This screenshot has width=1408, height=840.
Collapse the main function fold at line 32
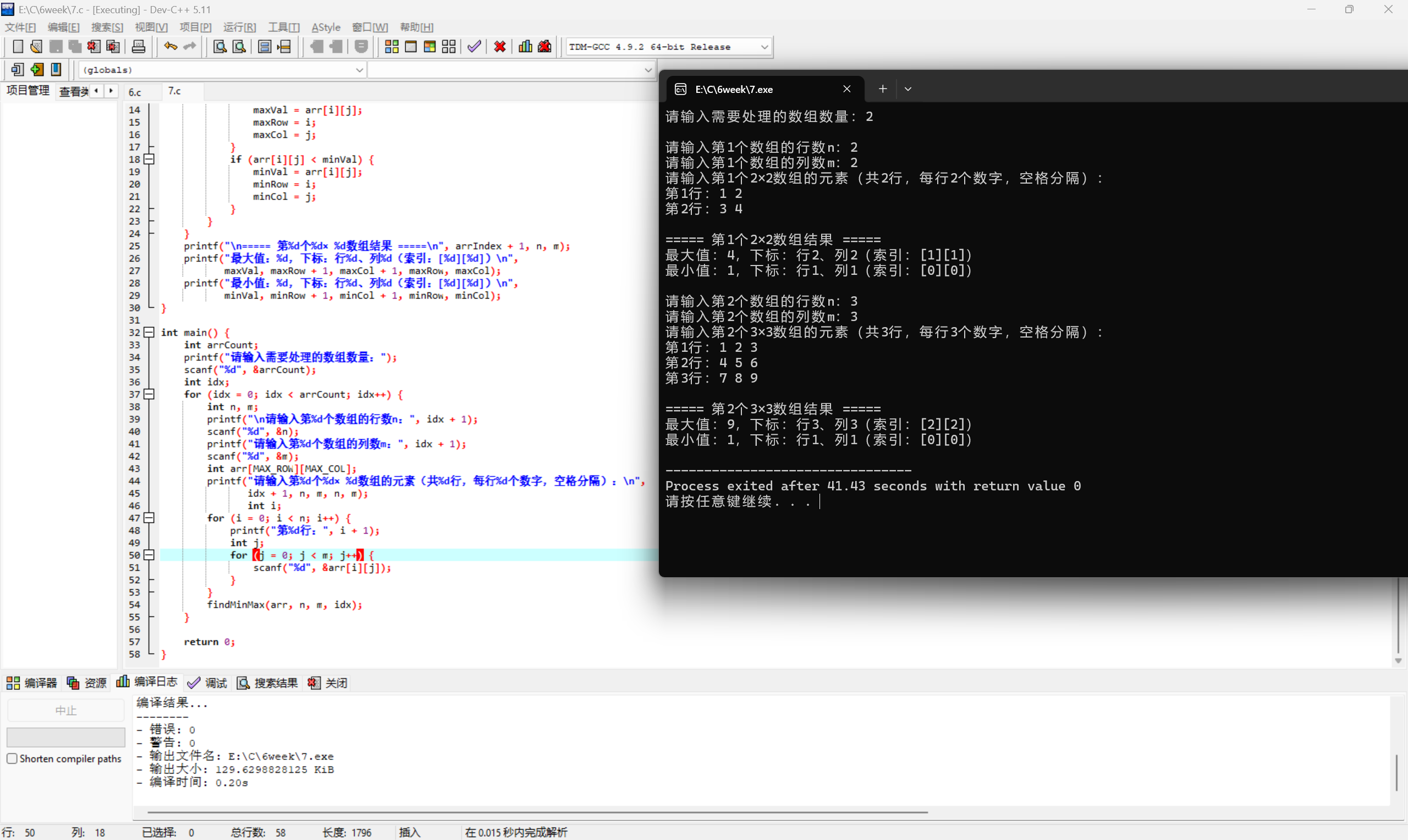[149, 332]
